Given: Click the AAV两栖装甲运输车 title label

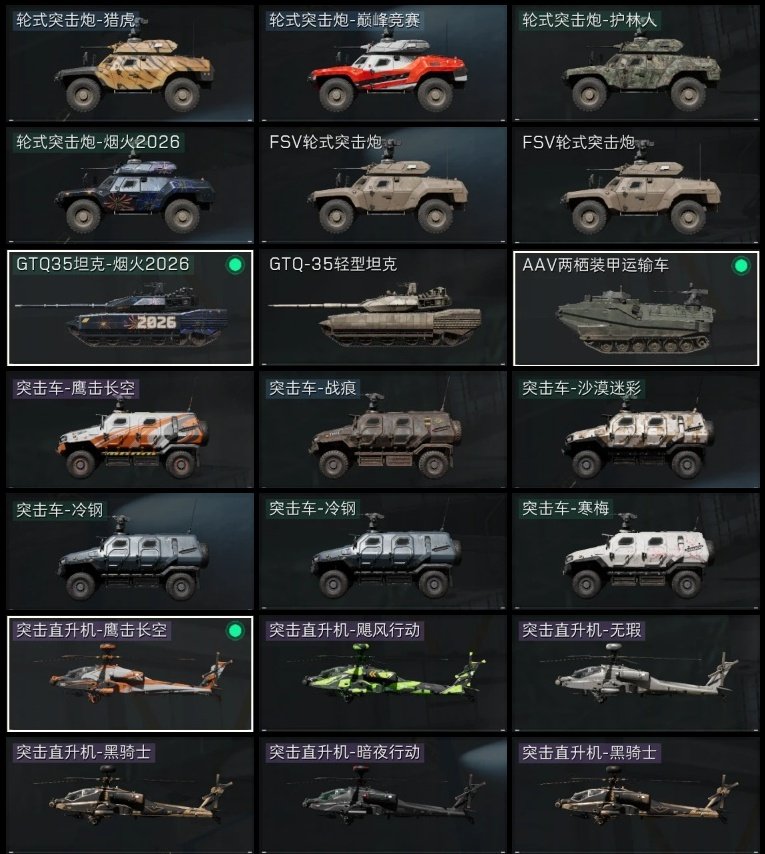Looking at the screenshot, I should tap(595, 265).
